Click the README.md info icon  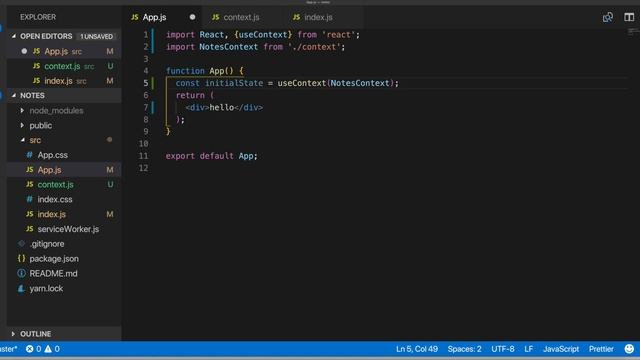[21, 273]
